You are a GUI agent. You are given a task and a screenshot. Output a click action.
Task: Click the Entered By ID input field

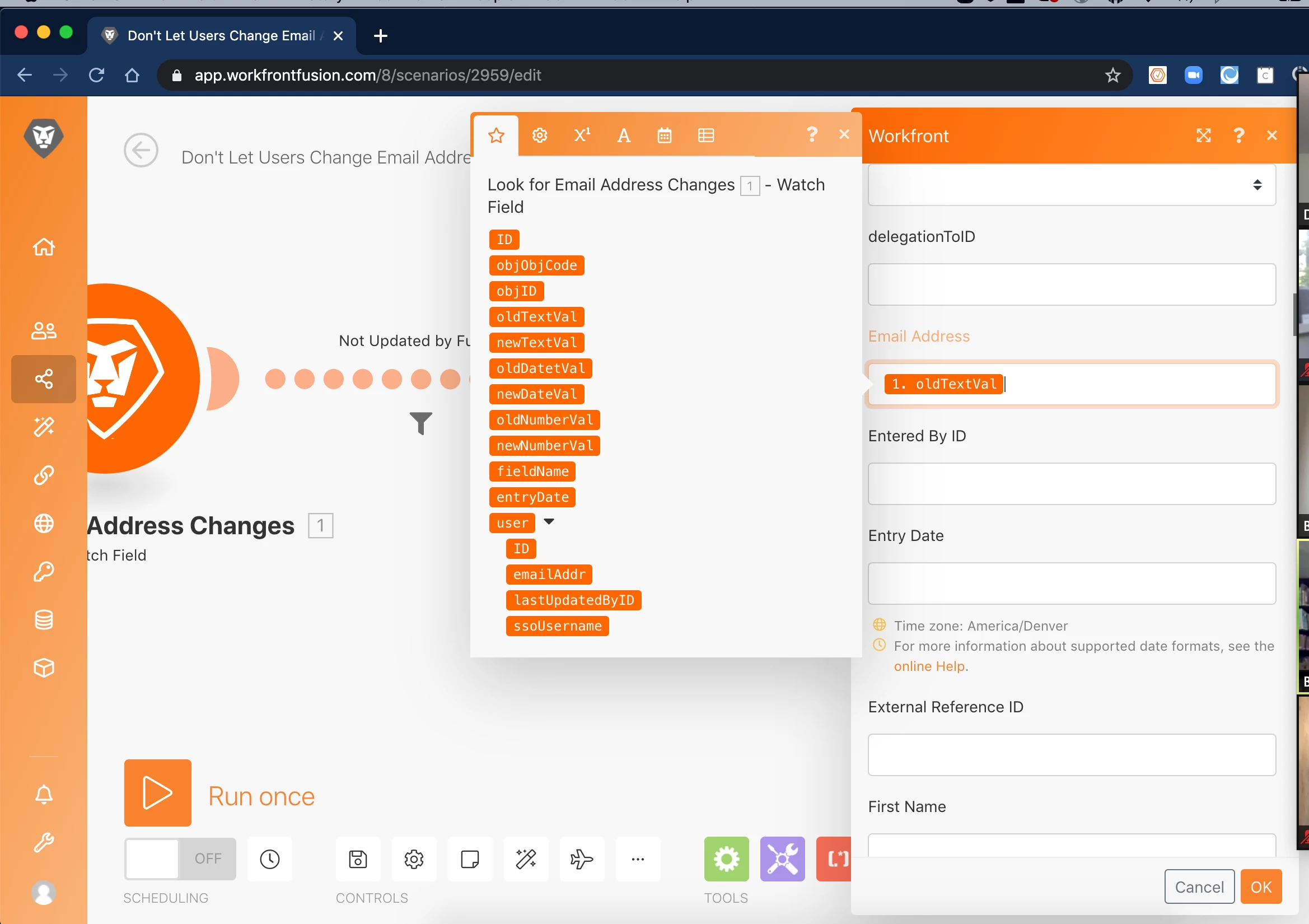click(x=1072, y=484)
